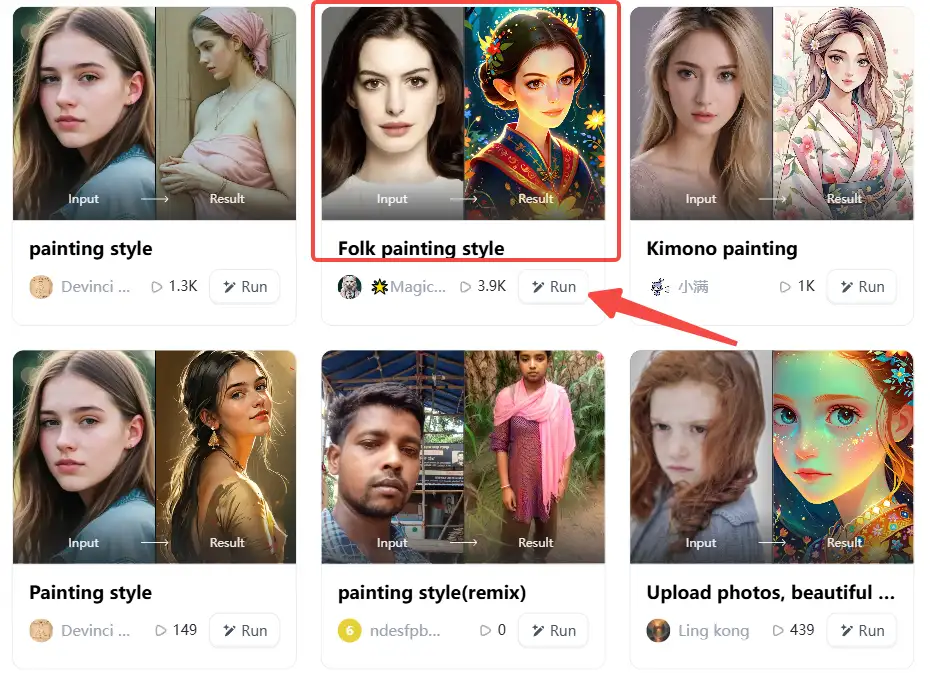Click the 小满 author avatar icon
Image resolution: width=930 pixels, height=680 pixels.
tap(659, 287)
